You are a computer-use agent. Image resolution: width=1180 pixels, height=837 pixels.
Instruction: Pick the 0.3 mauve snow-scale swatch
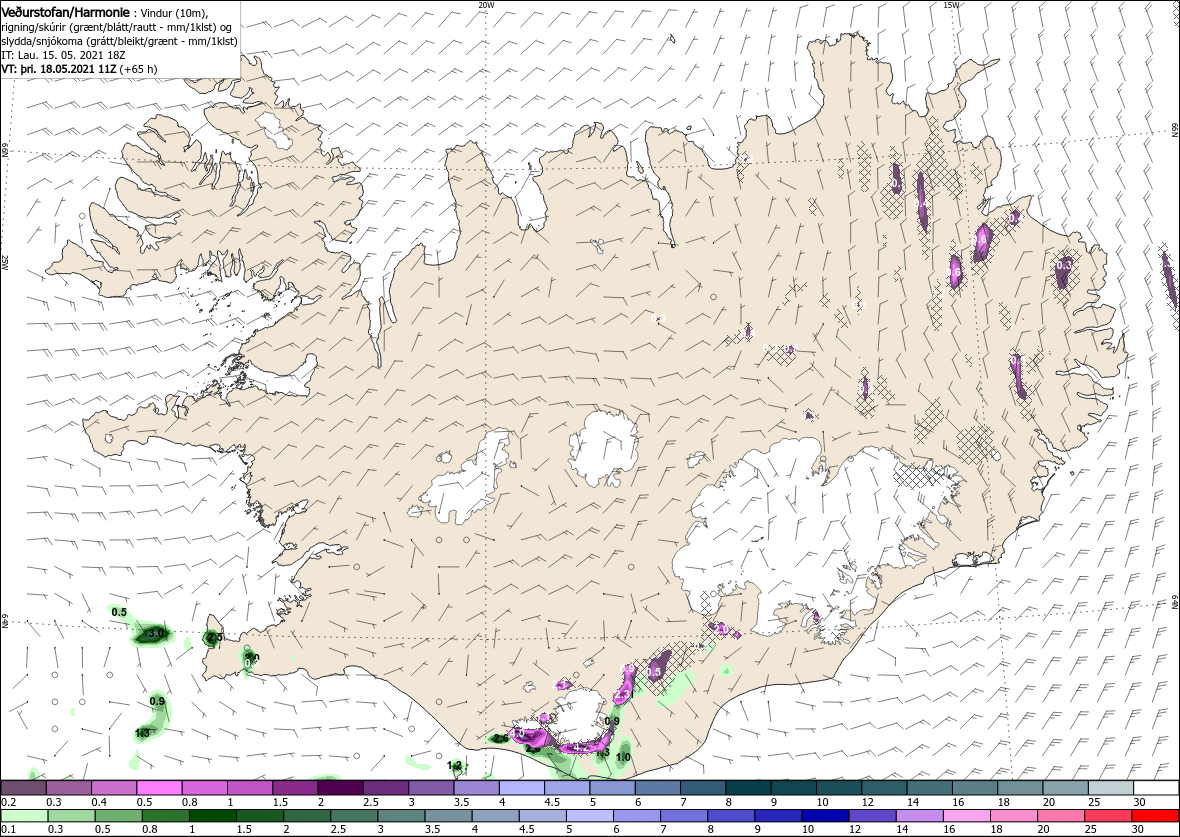tap(69, 788)
